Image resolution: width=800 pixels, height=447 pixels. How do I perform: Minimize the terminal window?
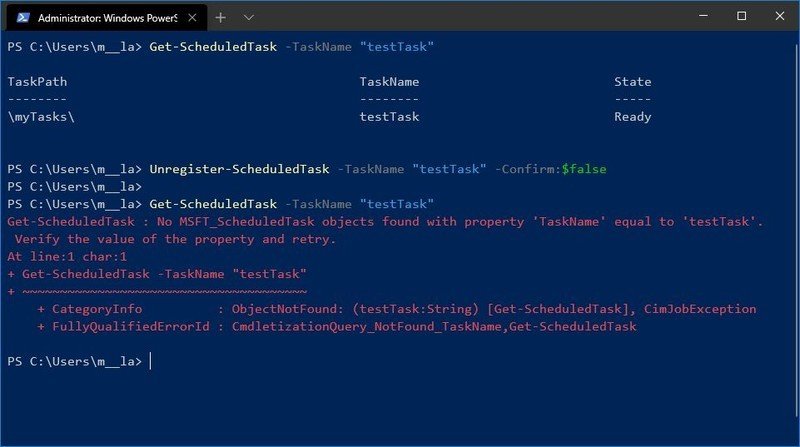(703, 16)
